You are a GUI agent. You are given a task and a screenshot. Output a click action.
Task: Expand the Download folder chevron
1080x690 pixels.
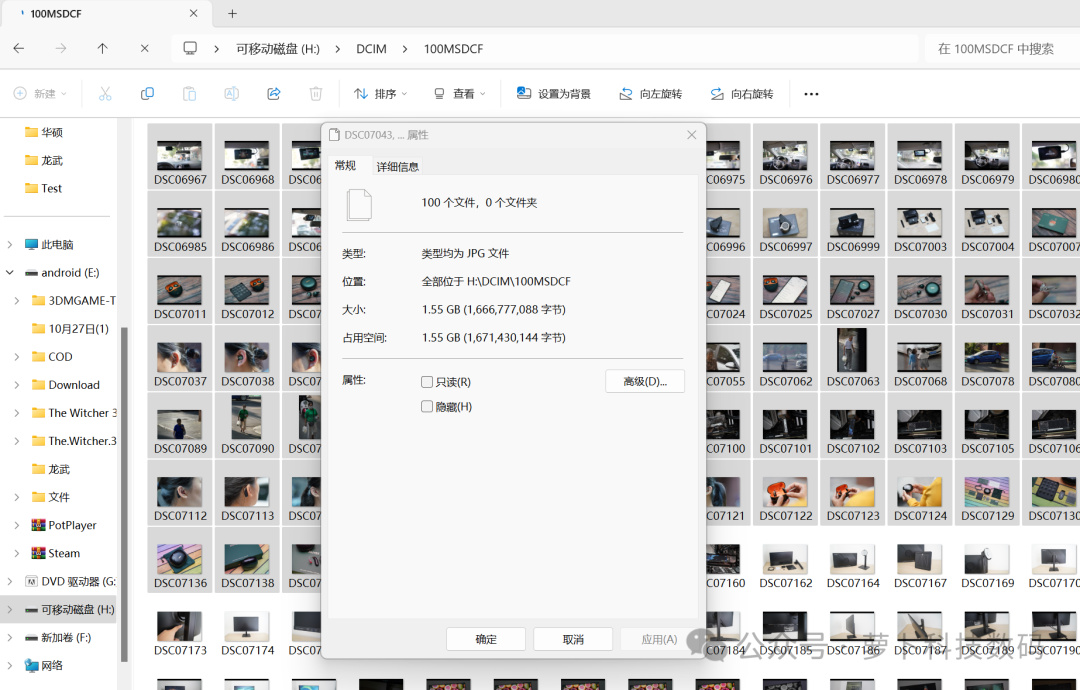click(x=17, y=385)
